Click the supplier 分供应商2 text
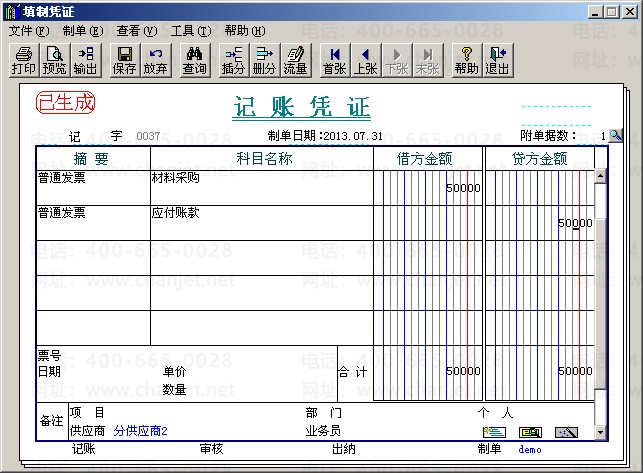 pyautogui.click(x=141, y=431)
